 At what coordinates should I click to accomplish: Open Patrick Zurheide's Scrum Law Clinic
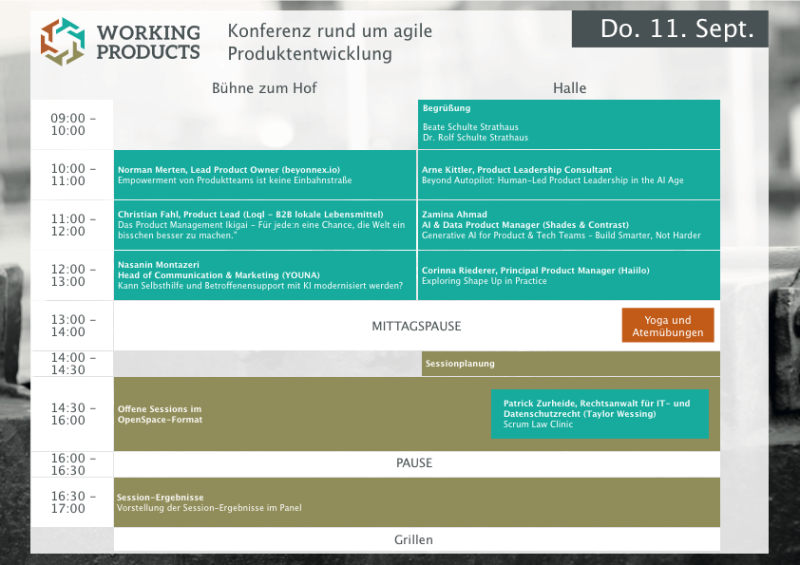[x=600, y=414]
